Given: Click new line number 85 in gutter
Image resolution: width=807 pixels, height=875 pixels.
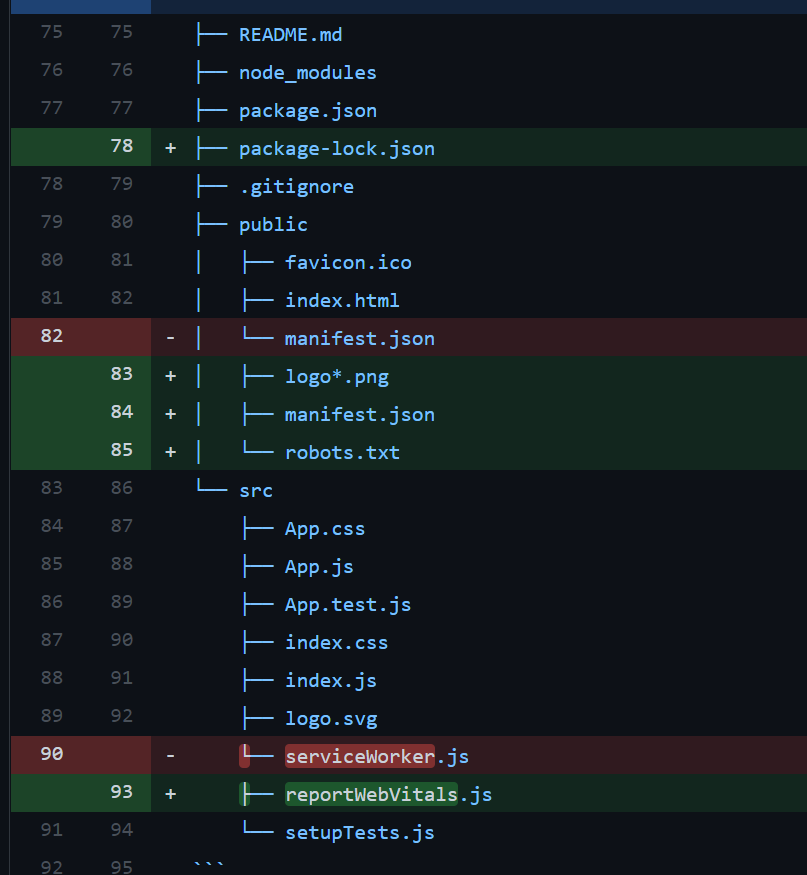Looking at the screenshot, I should click(122, 450).
